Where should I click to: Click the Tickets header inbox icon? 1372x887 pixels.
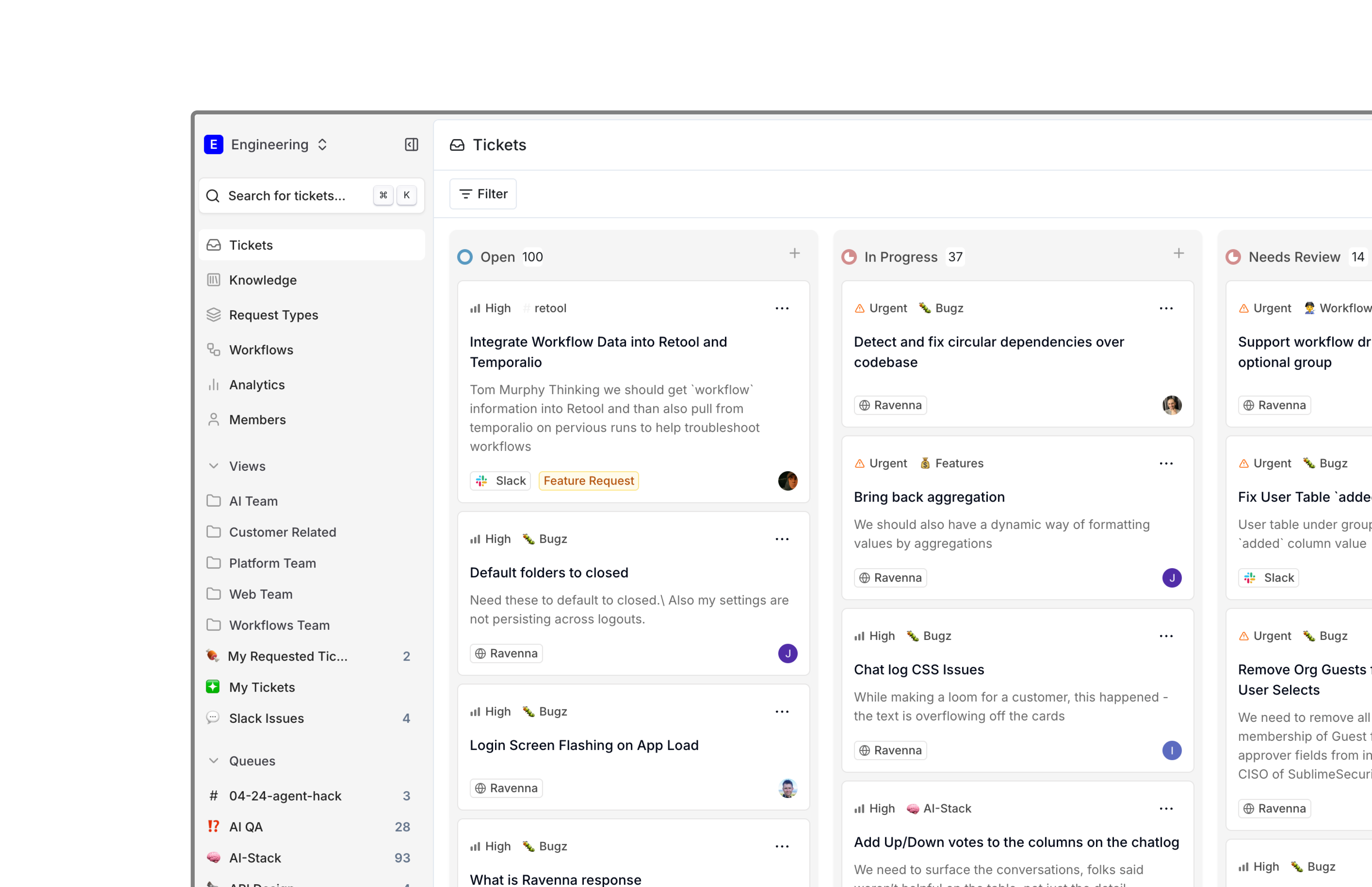tap(457, 145)
